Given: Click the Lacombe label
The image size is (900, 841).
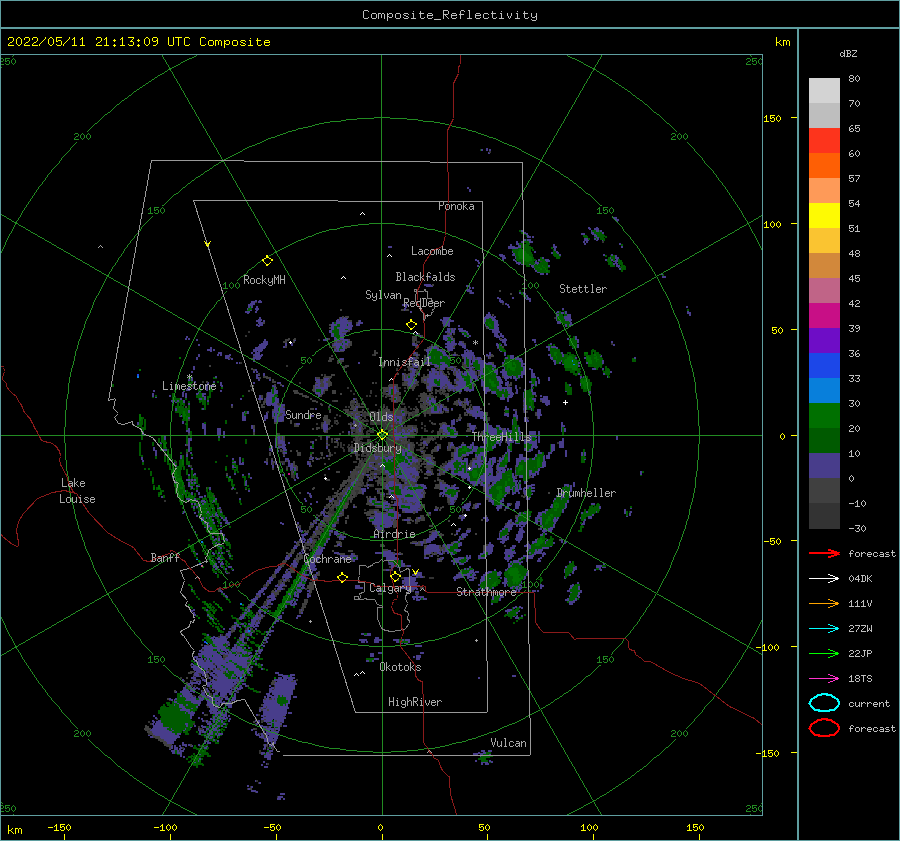Looking at the screenshot, I should [432, 251].
